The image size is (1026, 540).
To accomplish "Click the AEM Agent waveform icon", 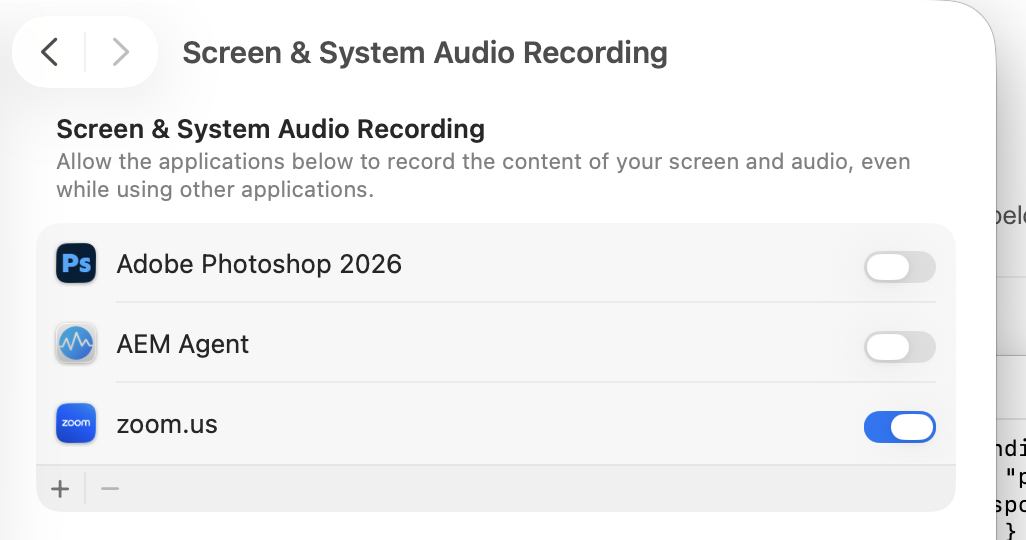I will 76,344.
